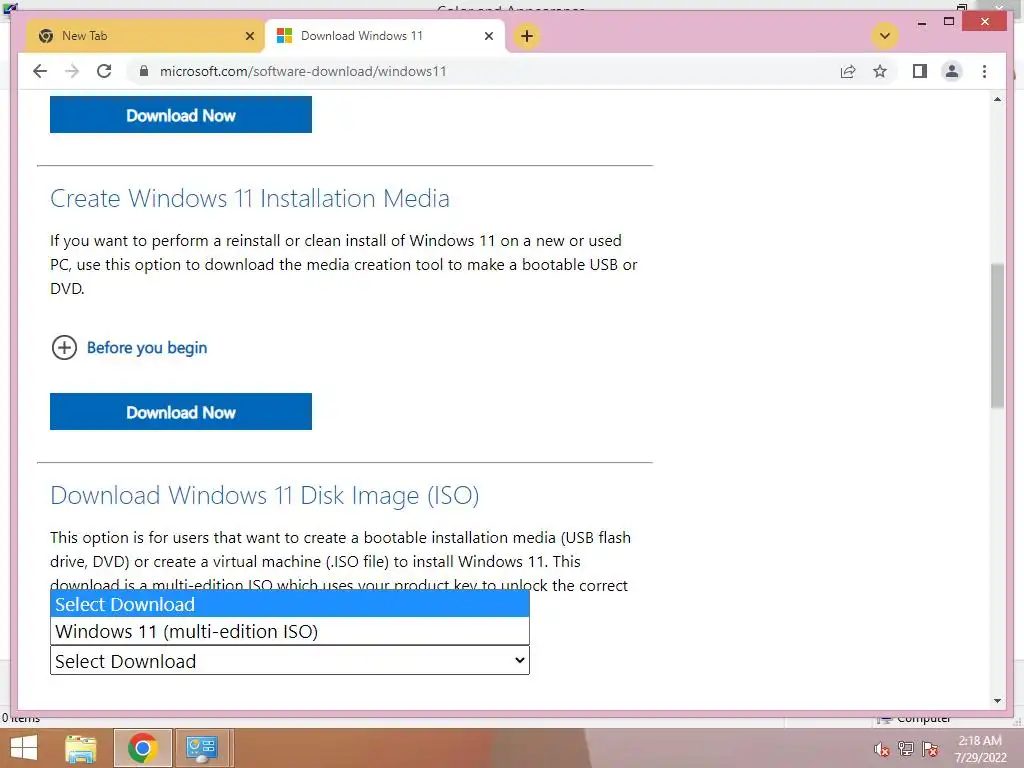The image size is (1024, 768).
Task: Click Download Windows 11 Disk Image heading
Action: click(x=264, y=496)
